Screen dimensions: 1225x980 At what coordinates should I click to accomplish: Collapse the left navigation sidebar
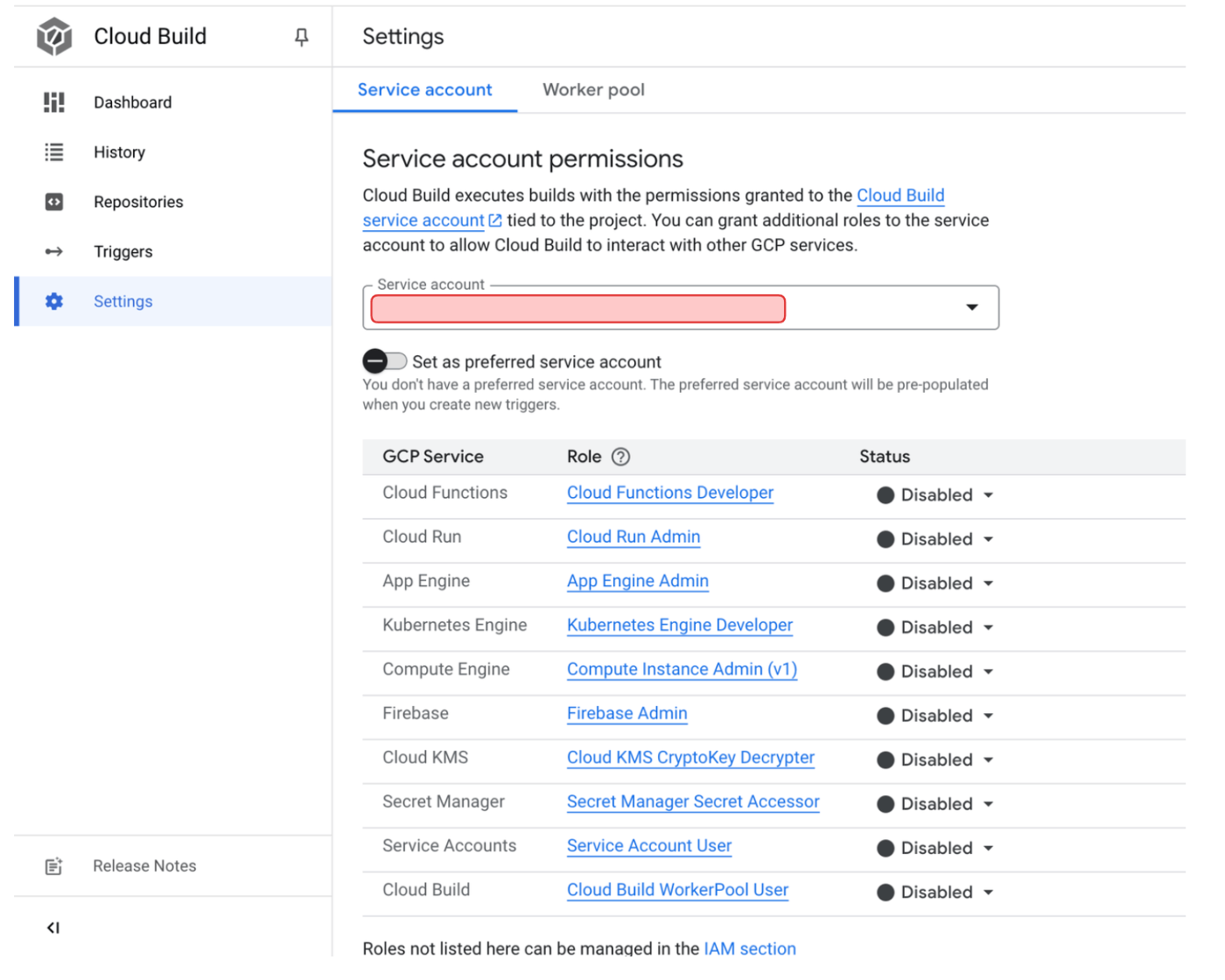point(53,927)
